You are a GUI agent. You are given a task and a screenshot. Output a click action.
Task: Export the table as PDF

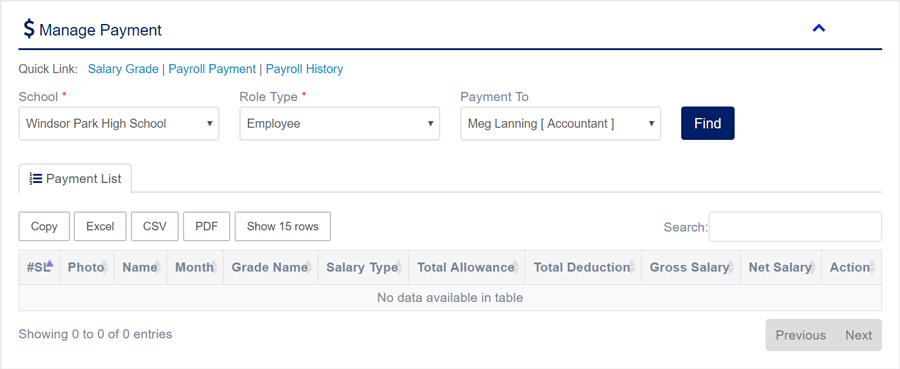[207, 226]
